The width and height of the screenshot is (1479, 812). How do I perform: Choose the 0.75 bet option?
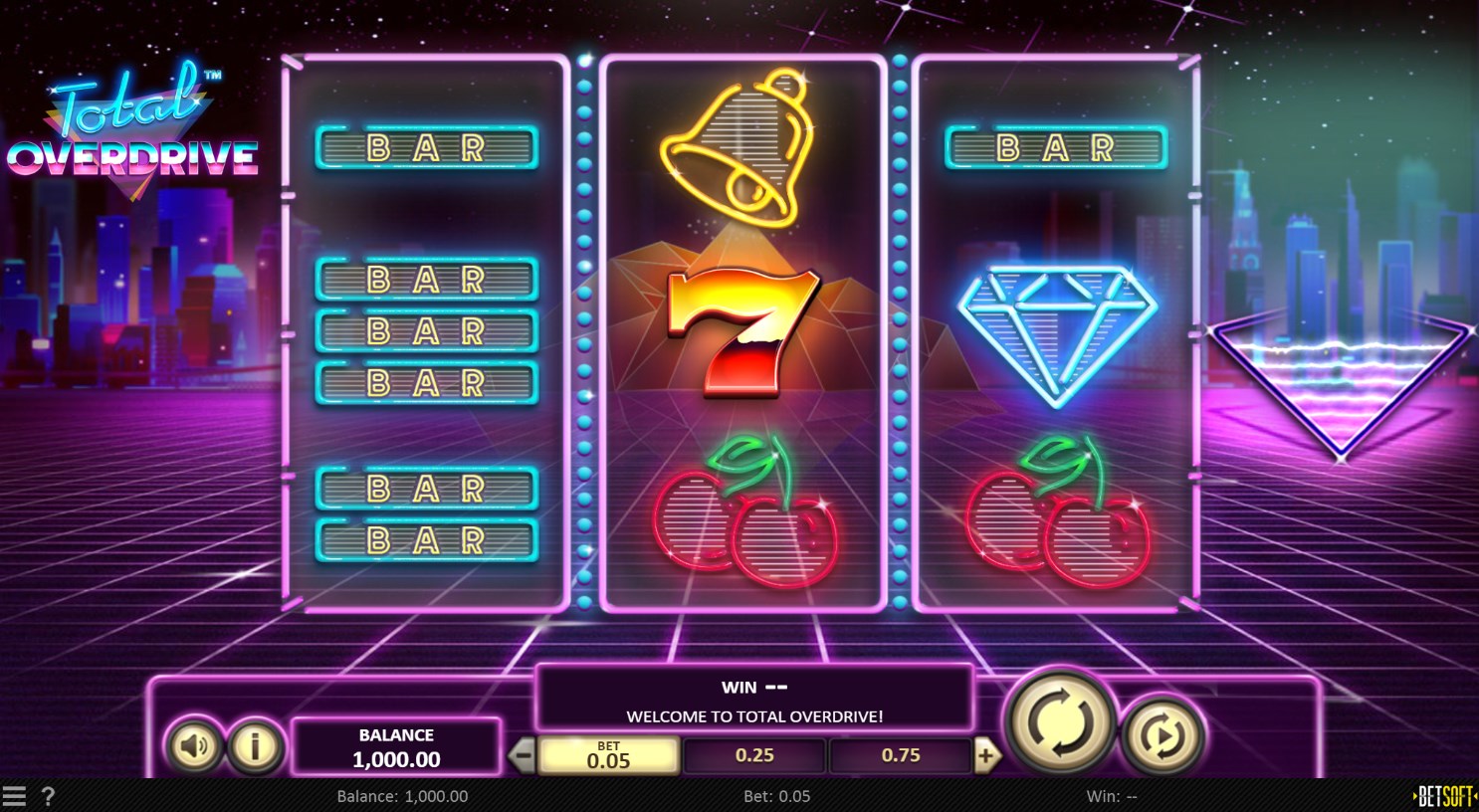pos(901,755)
